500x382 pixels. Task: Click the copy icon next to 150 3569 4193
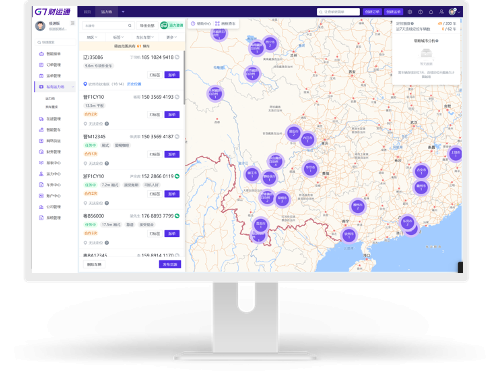(177, 97)
